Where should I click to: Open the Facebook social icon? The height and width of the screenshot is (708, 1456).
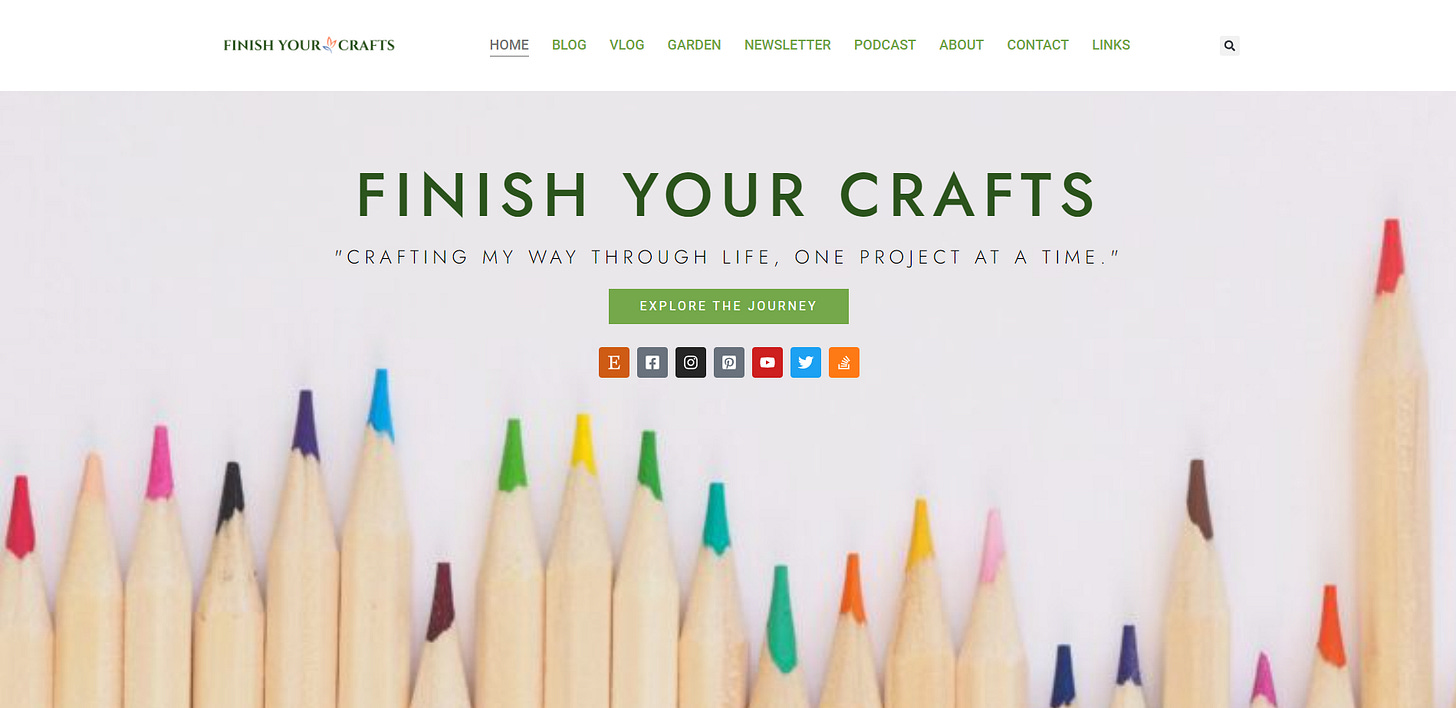coord(652,362)
